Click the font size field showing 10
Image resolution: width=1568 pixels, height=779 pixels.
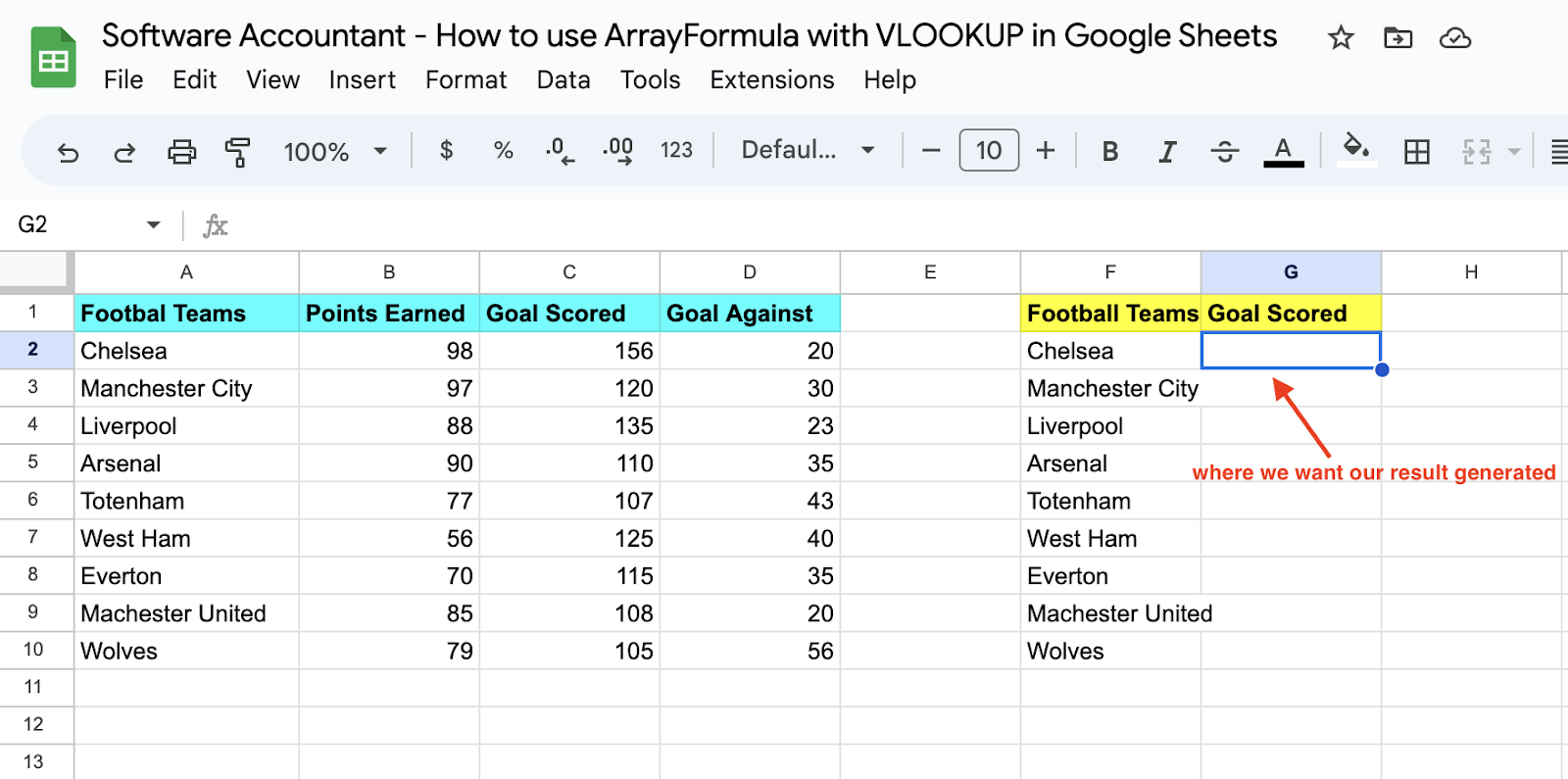point(989,151)
